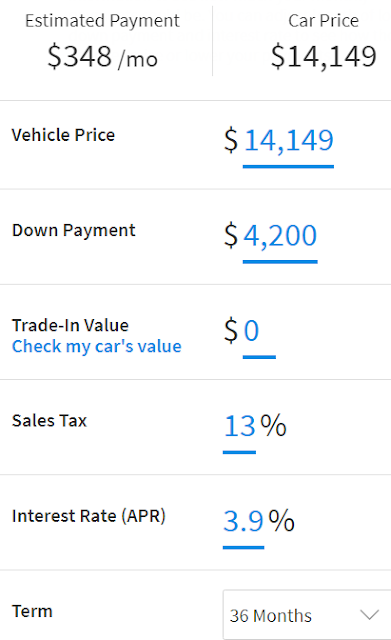The height and width of the screenshot is (640, 391).
Task: Open the Check my car's value link
Action: [97, 347]
